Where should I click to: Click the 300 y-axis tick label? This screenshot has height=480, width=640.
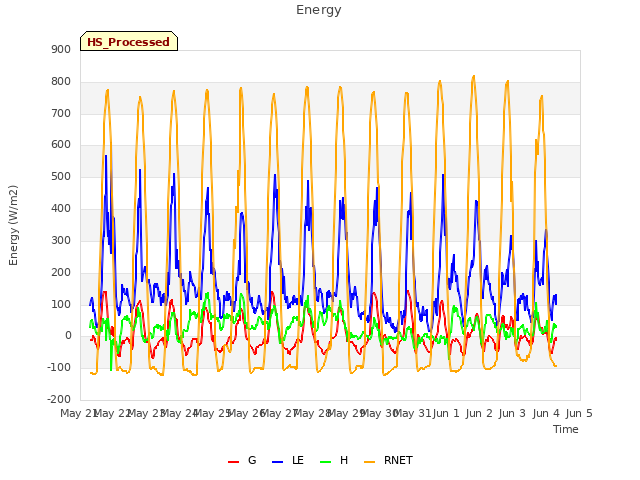pos(61,240)
